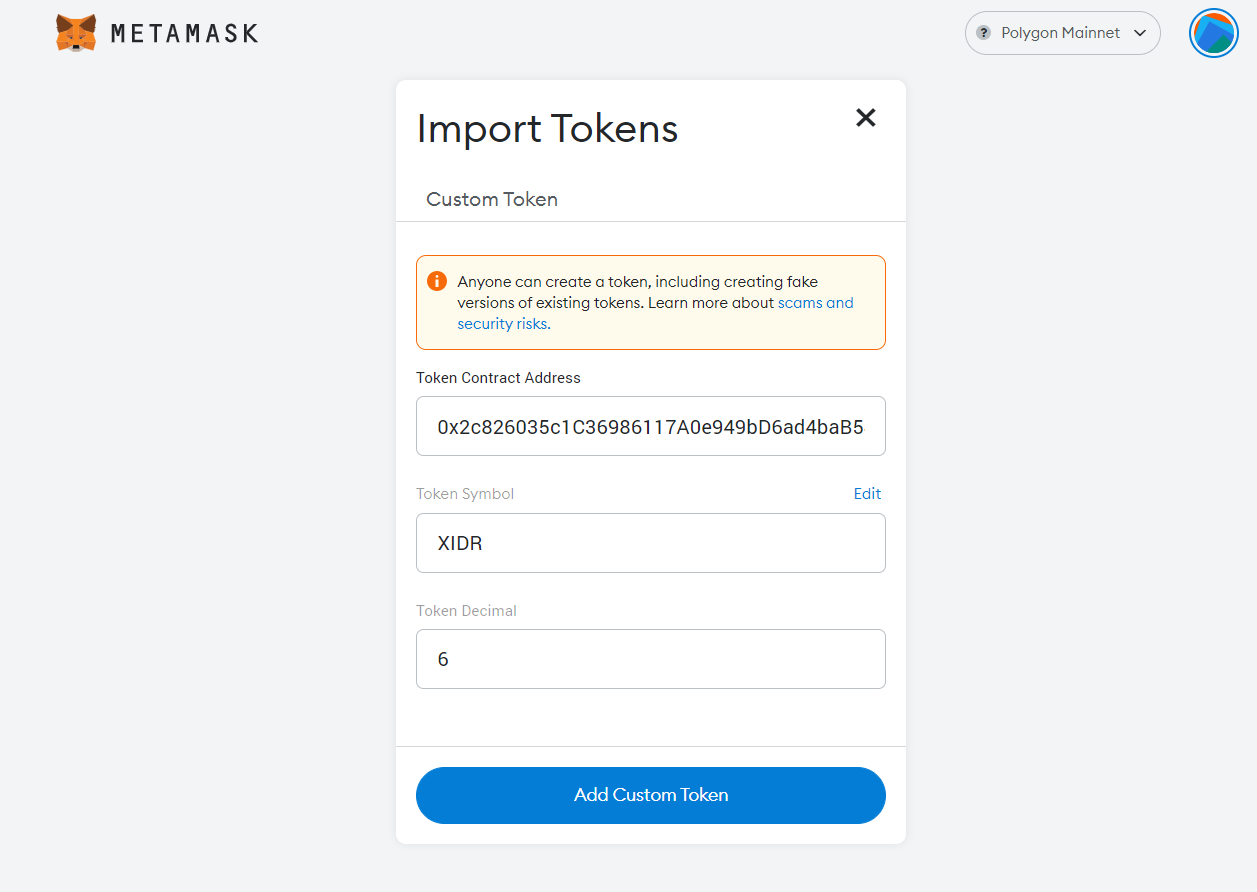Open the Polygon Mainnet network selector
The image size is (1257, 892).
point(1062,33)
